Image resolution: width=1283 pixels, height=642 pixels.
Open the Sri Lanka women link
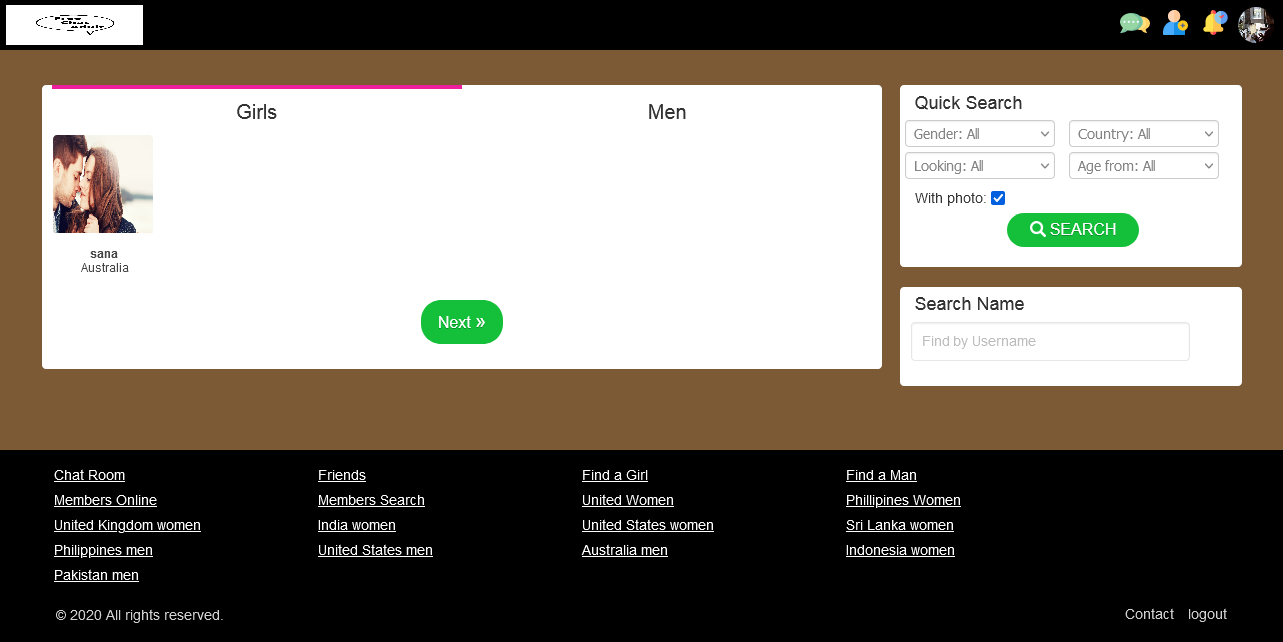(900, 525)
